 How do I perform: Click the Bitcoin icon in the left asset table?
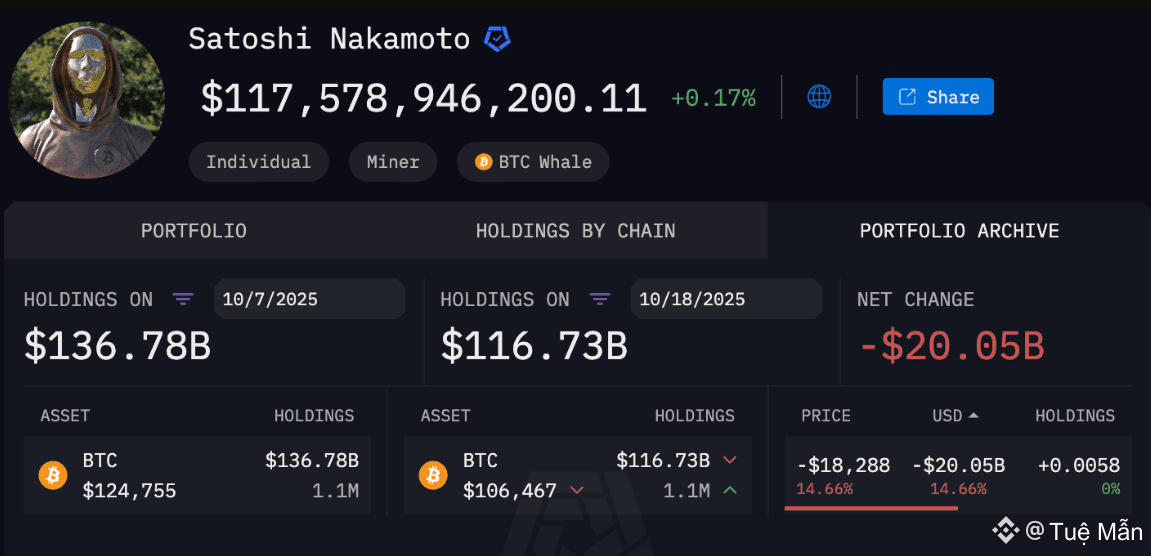(53, 475)
